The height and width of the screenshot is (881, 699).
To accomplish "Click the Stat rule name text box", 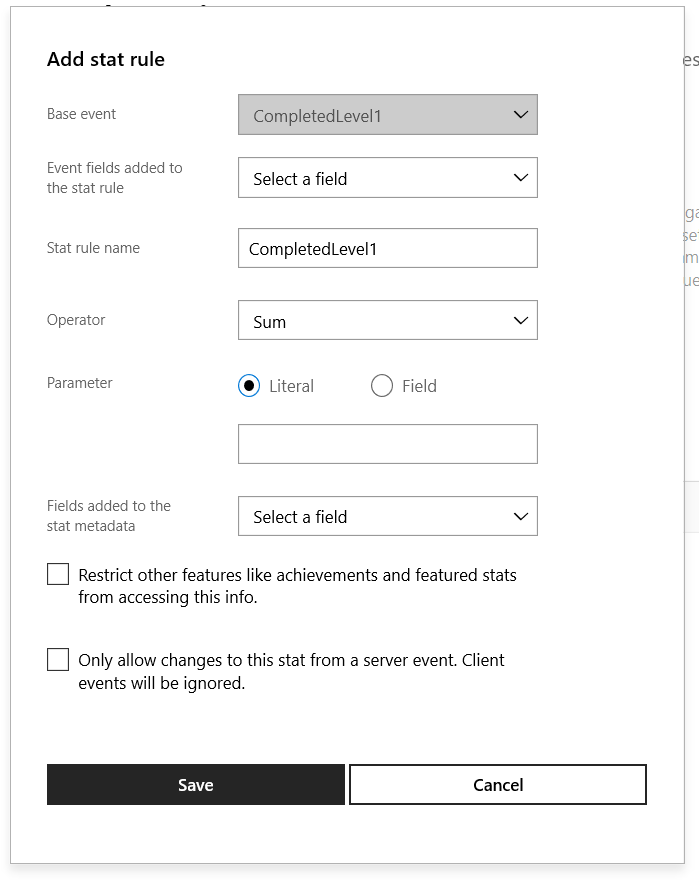I will tap(388, 247).
